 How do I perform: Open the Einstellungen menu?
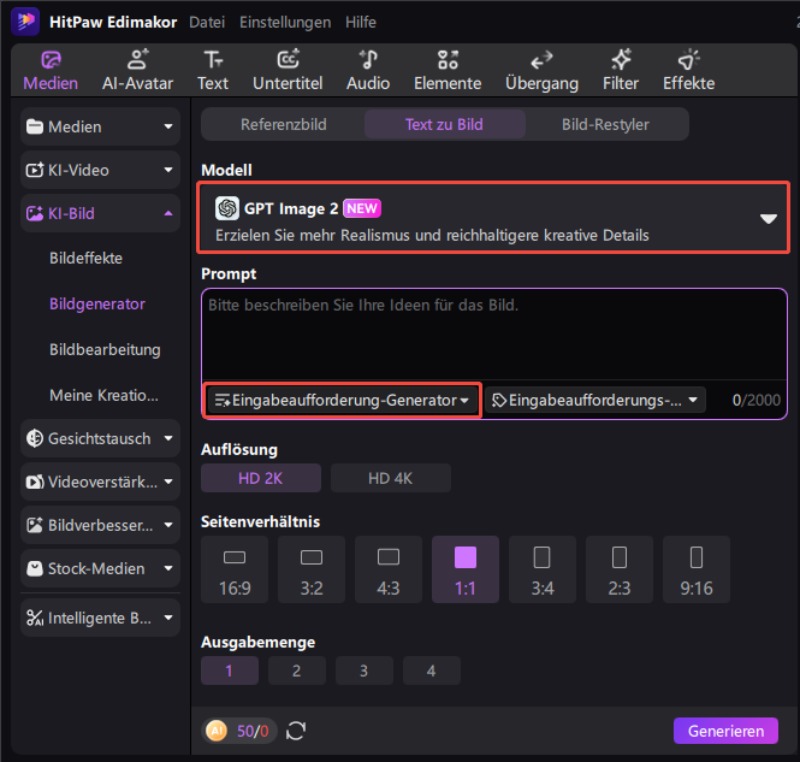[285, 22]
